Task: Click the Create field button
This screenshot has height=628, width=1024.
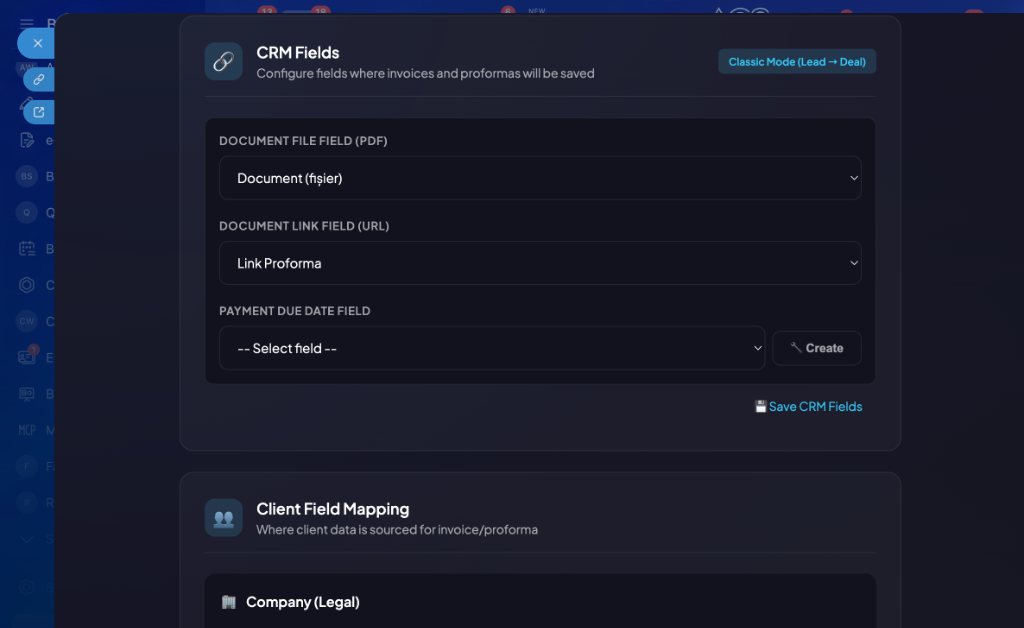Action: pyautogui.click(x=816, y=348)
